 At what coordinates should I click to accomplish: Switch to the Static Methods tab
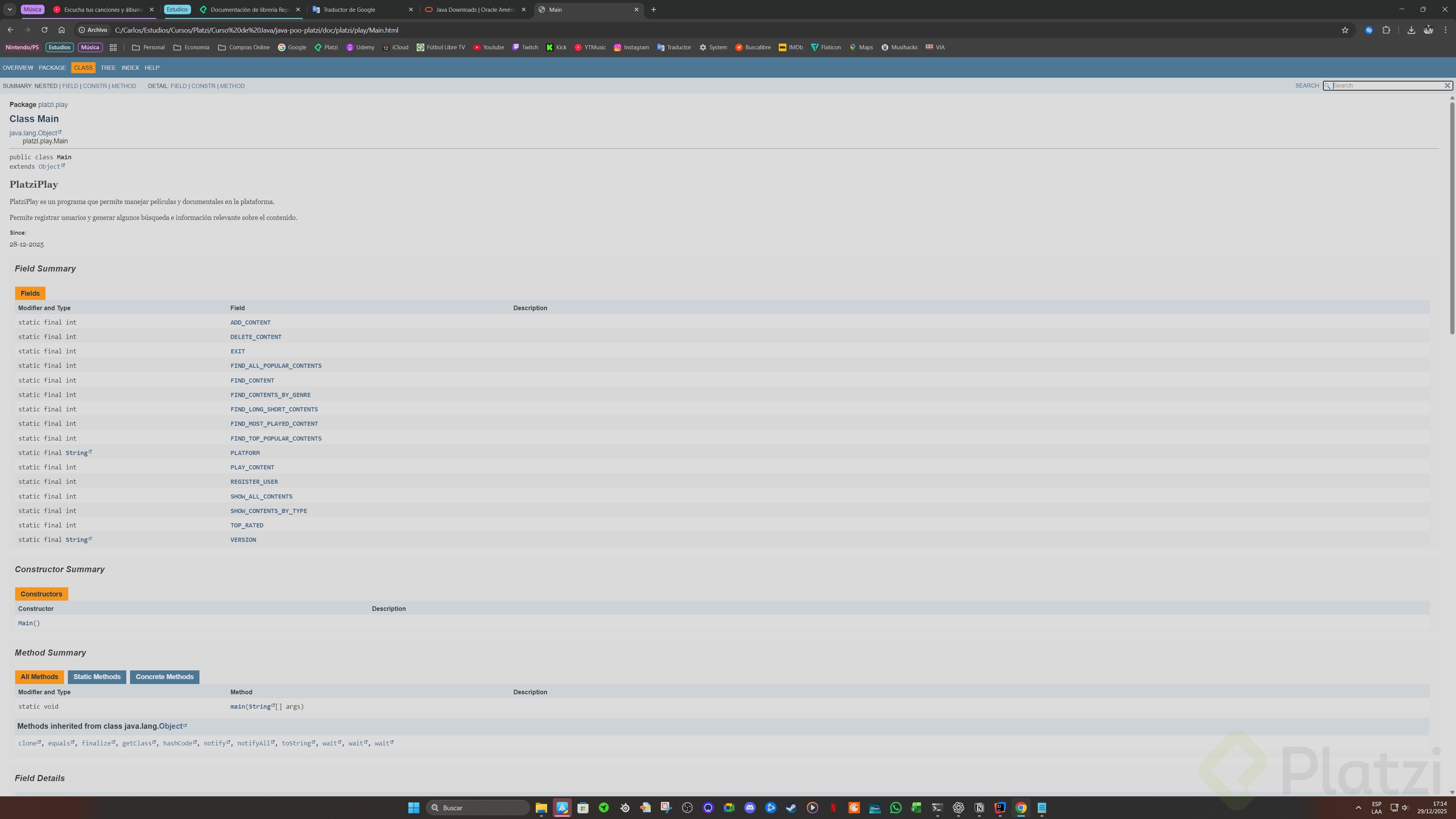click(97, 676)
